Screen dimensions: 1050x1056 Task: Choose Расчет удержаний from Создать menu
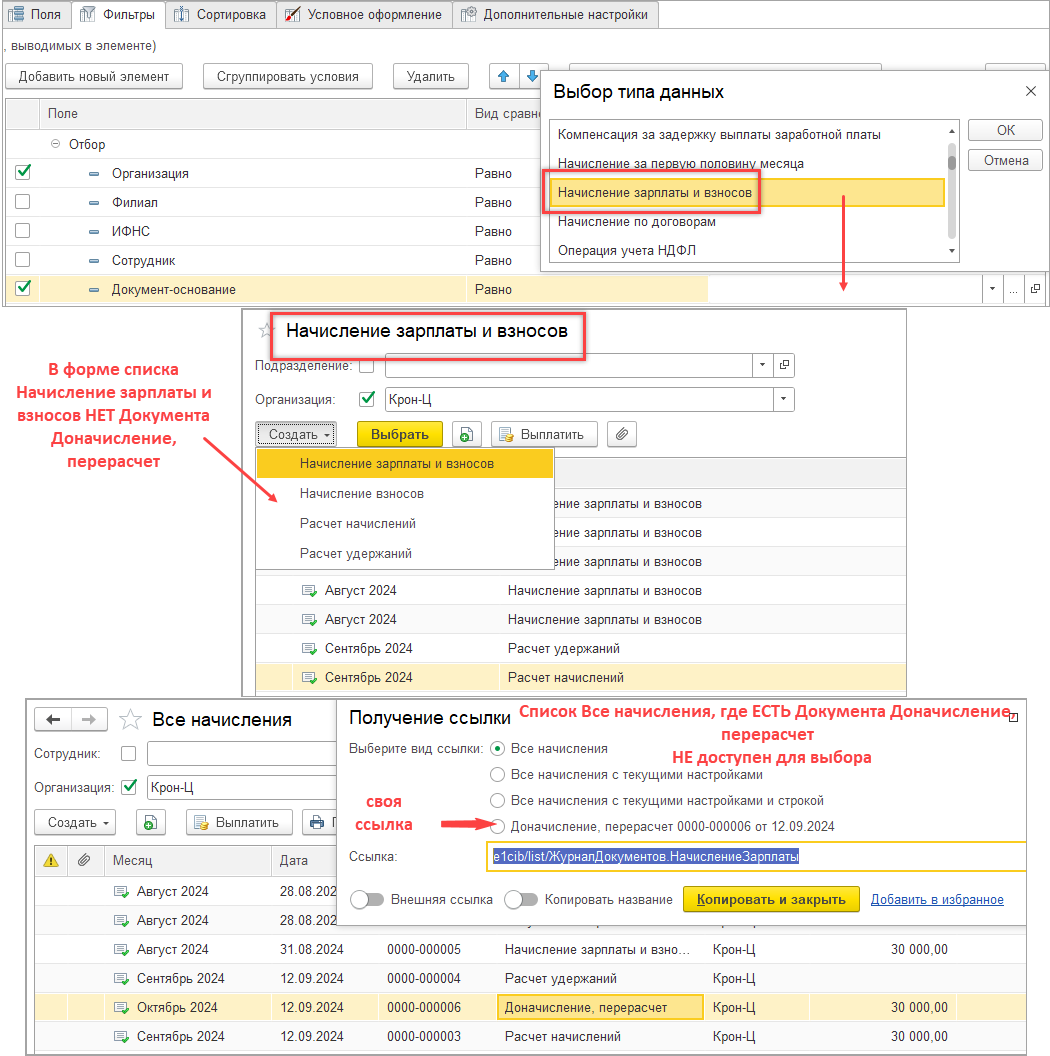point(405,554)
